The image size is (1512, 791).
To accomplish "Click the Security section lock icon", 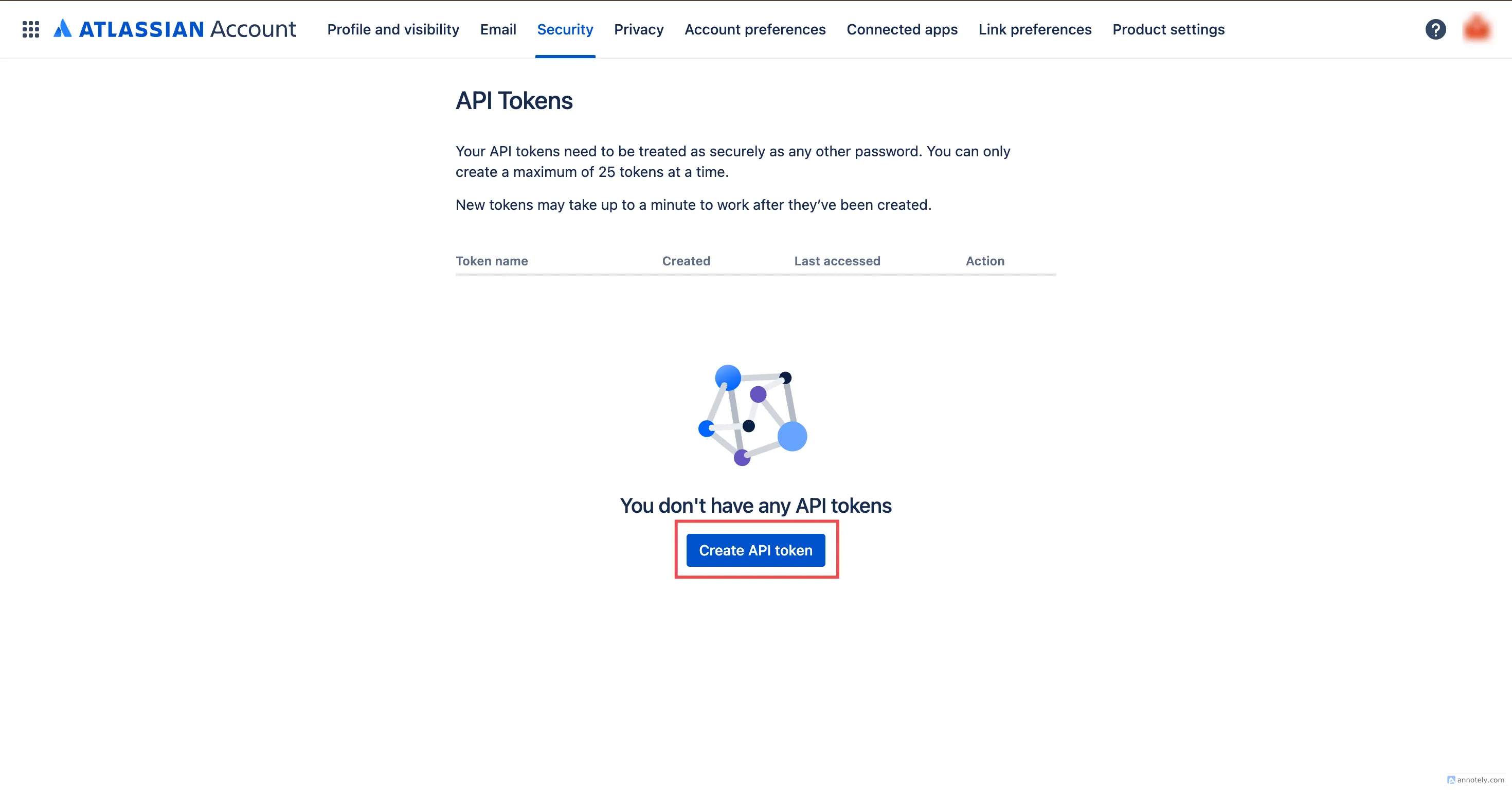I will pyautogui.click(x=564, y=29).
